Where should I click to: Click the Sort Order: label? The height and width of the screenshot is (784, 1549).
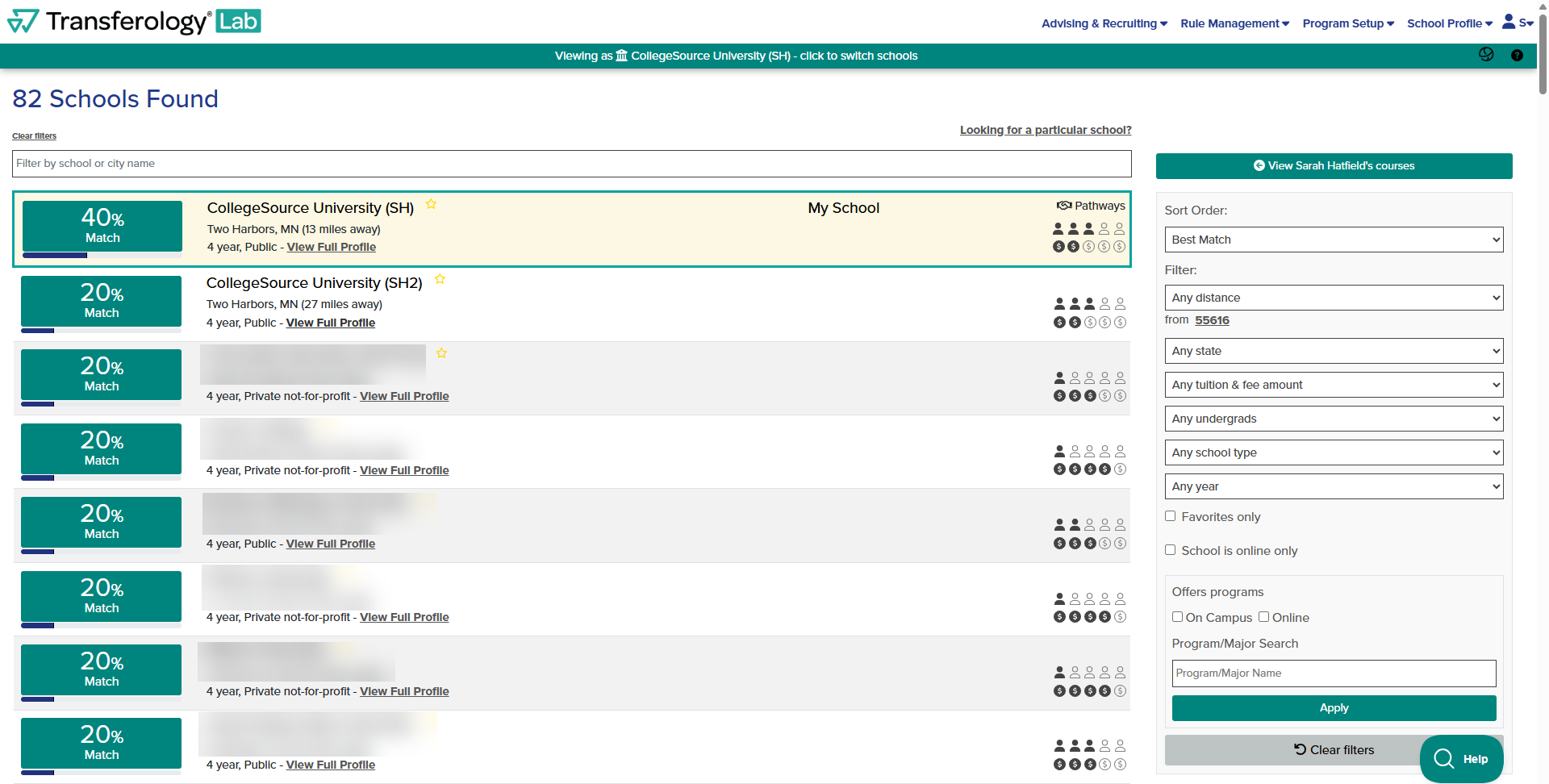coord(1196,211)
